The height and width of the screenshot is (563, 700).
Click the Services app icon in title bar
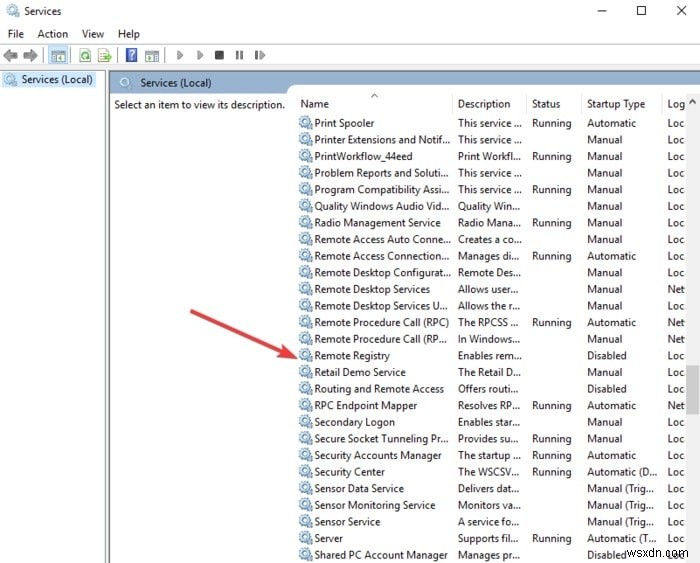click(x=12, y=11)
